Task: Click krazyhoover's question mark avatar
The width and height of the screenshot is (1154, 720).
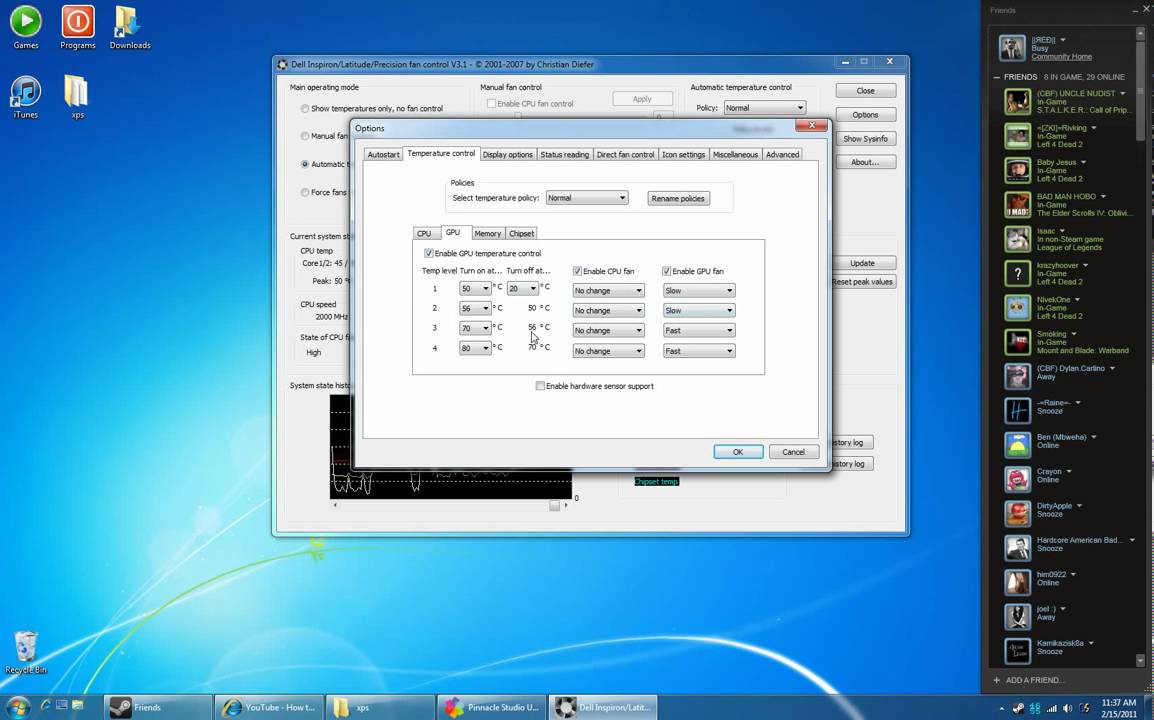Action: point(1018,273)
